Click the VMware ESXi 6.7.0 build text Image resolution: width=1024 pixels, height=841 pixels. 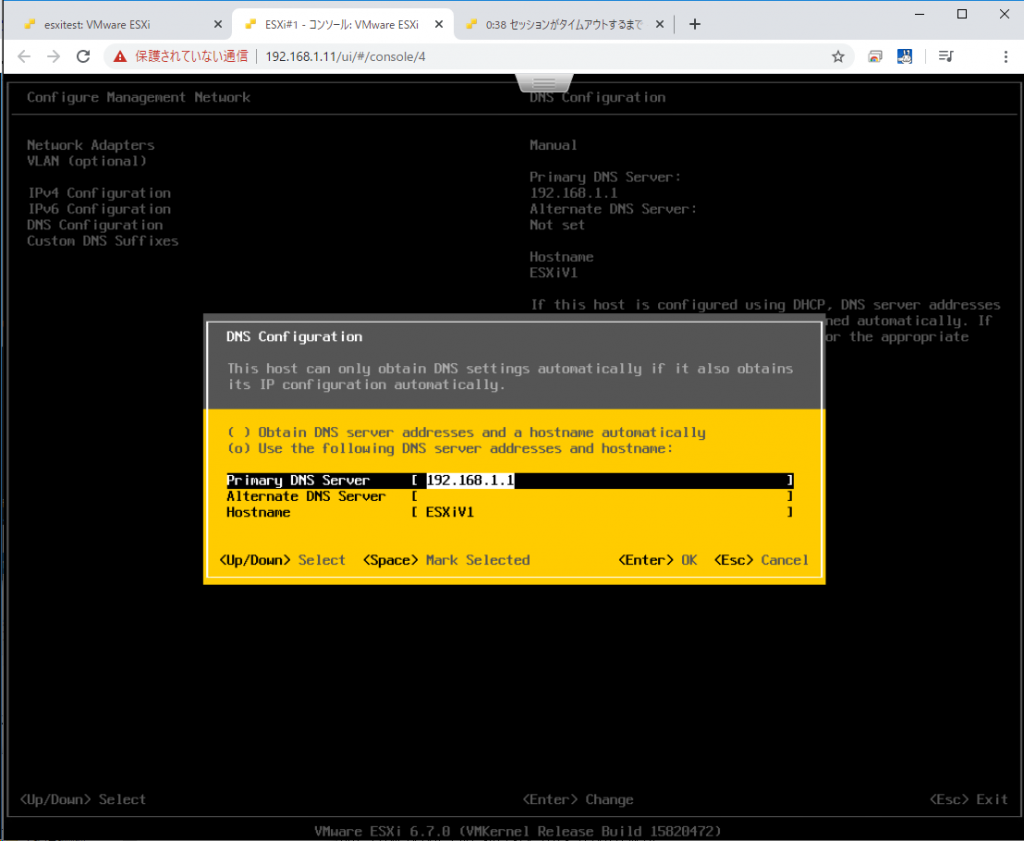tap(518, 831)
